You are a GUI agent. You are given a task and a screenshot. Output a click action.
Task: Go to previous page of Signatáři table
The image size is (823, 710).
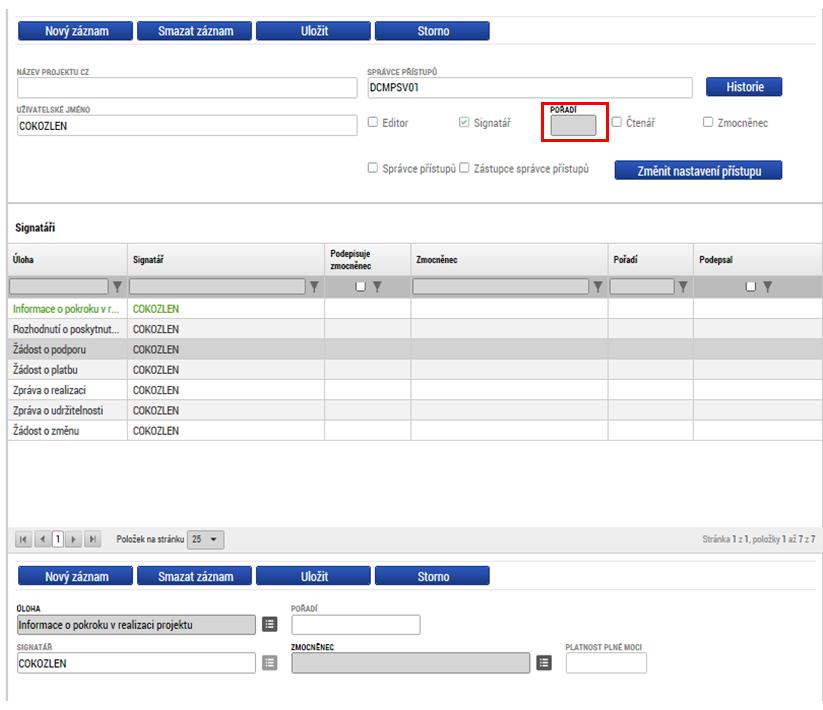tap(43, 539)
